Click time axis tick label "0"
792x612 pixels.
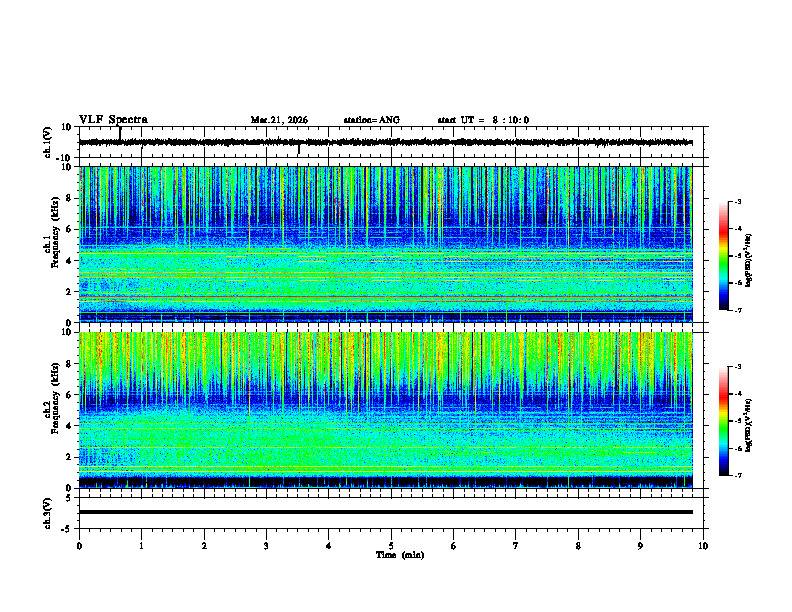pyautogui.click(x=79, y=546)
